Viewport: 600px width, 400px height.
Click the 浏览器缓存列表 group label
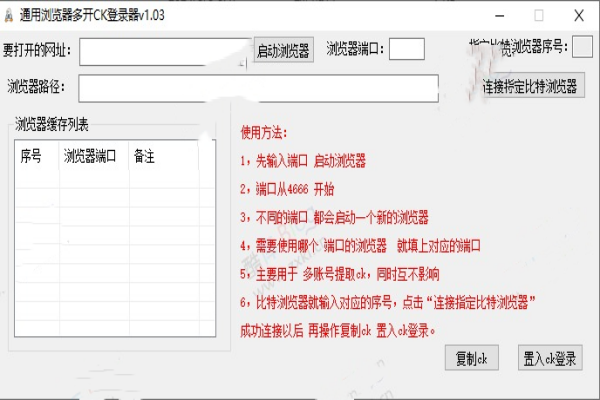tap(52, 124)
